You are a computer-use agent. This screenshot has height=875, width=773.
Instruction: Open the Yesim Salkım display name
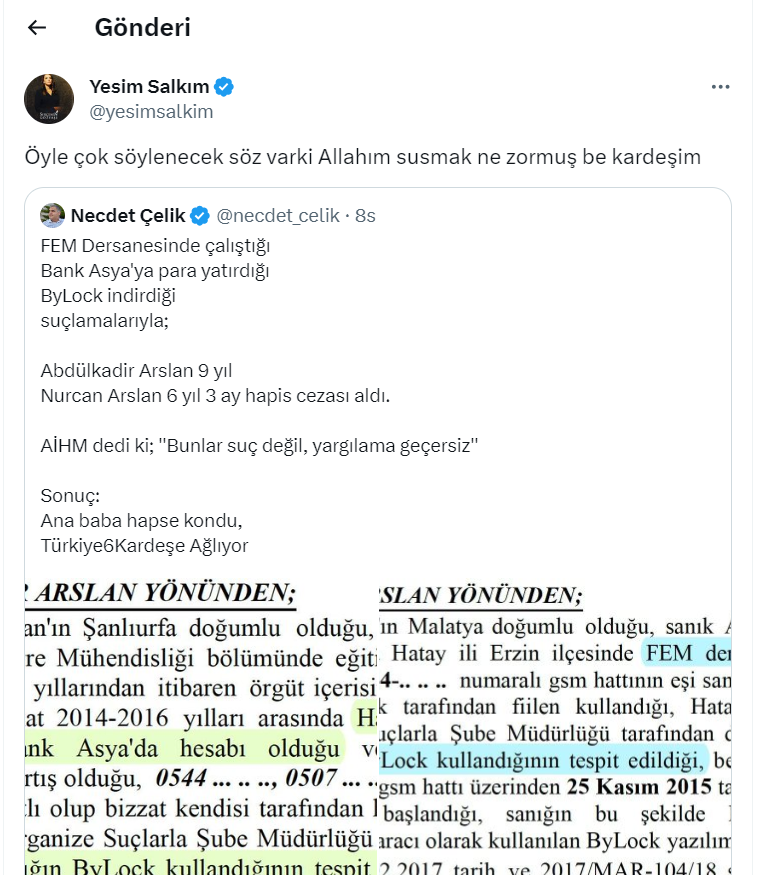click(x=149, y=87)
